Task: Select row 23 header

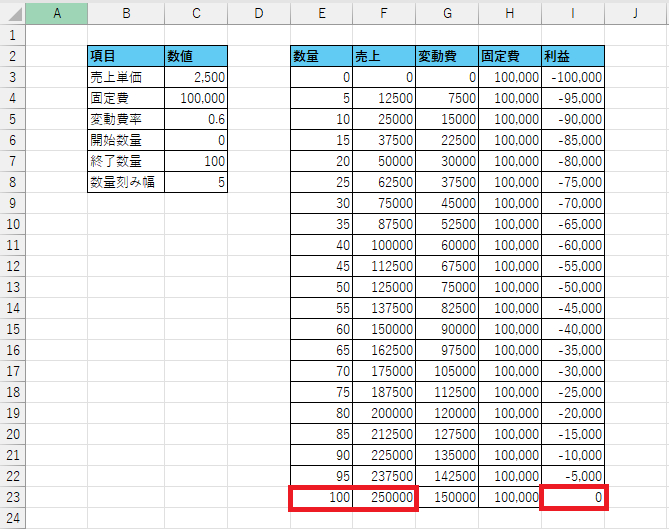Action: (13, 497)
